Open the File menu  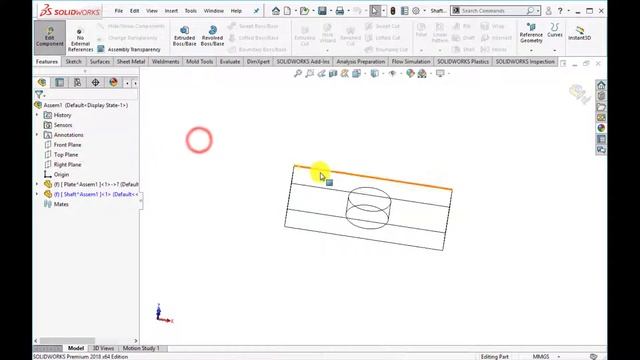coord(118,11)
